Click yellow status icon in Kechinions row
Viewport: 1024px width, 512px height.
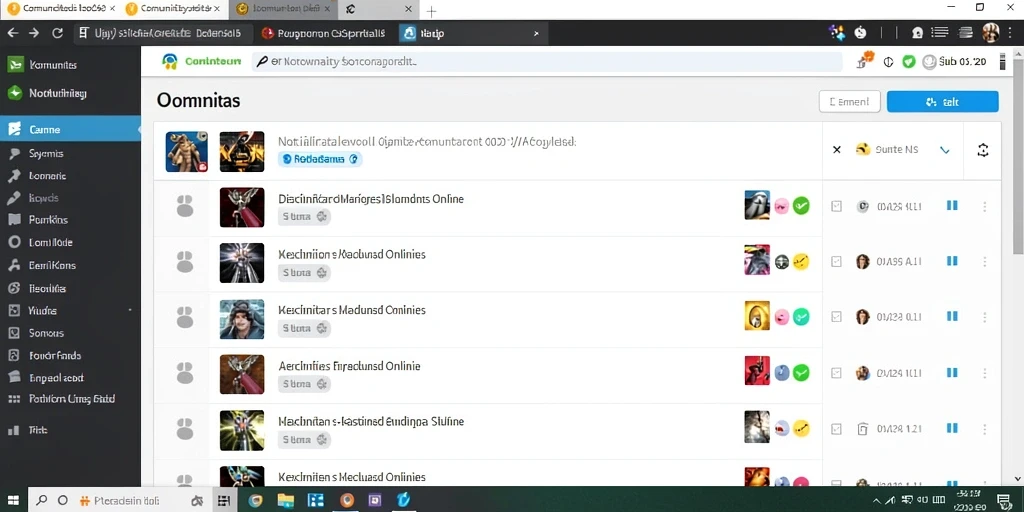tap(801, 262)
